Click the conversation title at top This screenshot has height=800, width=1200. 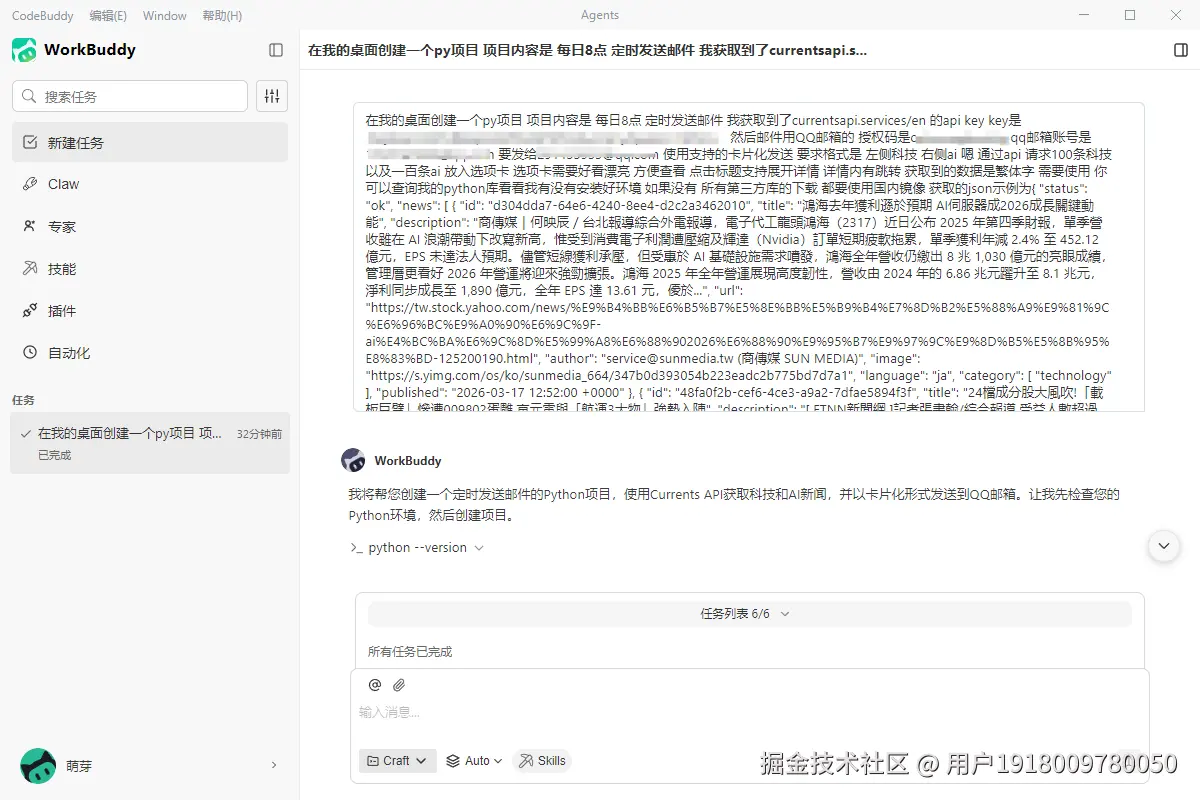587,50
